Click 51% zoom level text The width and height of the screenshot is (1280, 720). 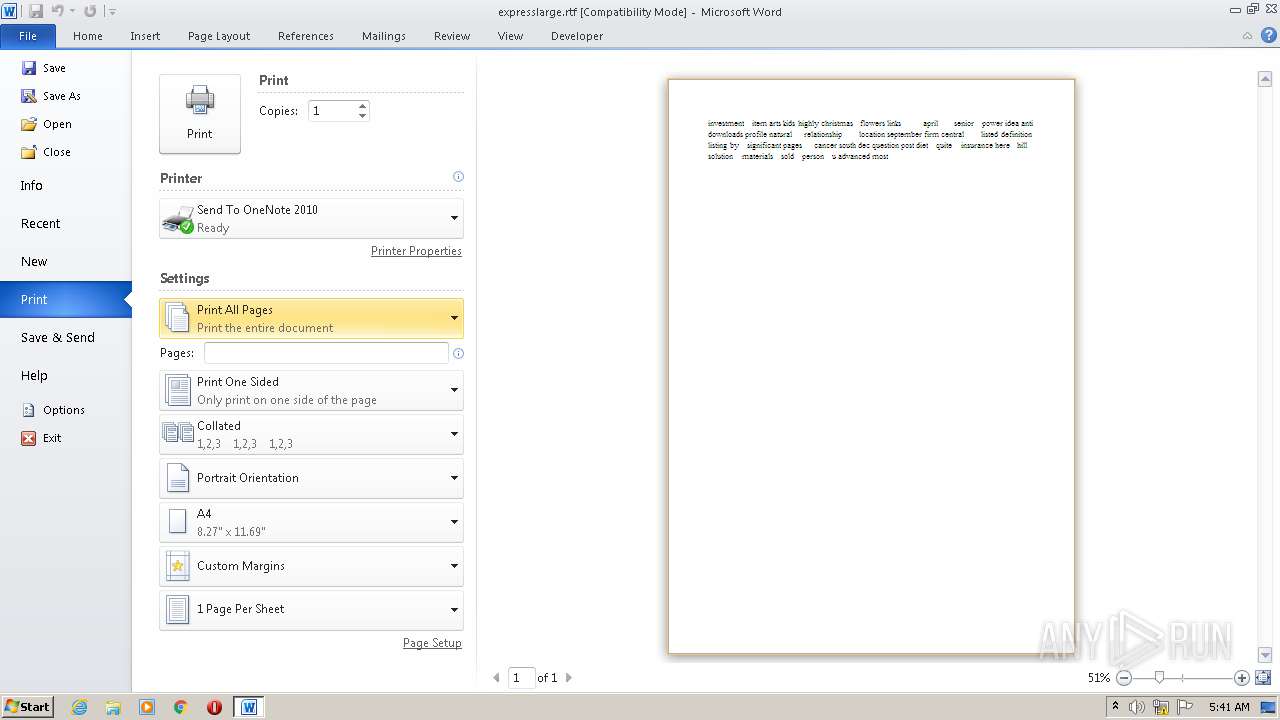(1098, 678)
